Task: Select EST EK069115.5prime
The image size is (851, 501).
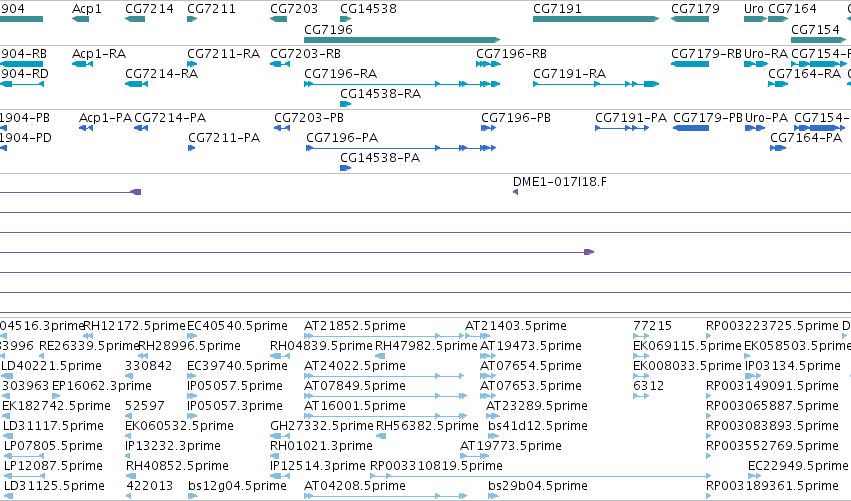Action: point(687,346)
